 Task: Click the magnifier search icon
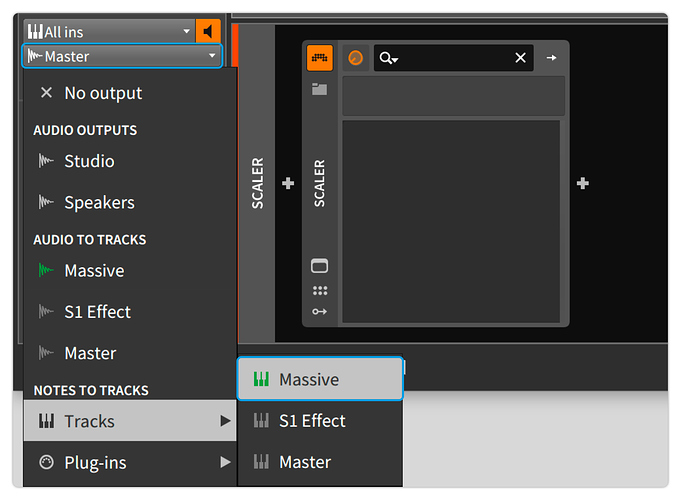(x=388, y=58)
